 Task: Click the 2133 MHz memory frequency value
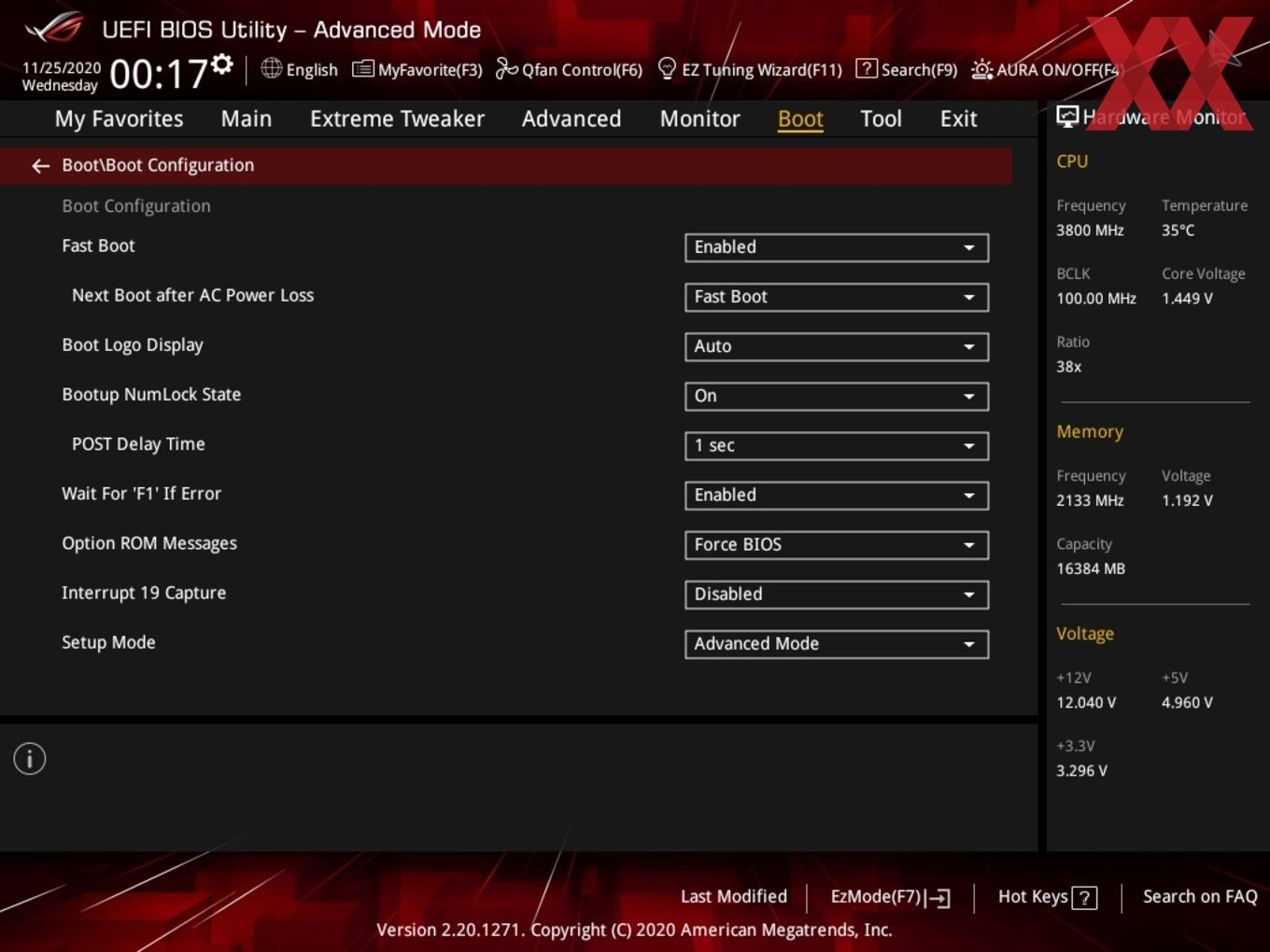(1090, 501)
